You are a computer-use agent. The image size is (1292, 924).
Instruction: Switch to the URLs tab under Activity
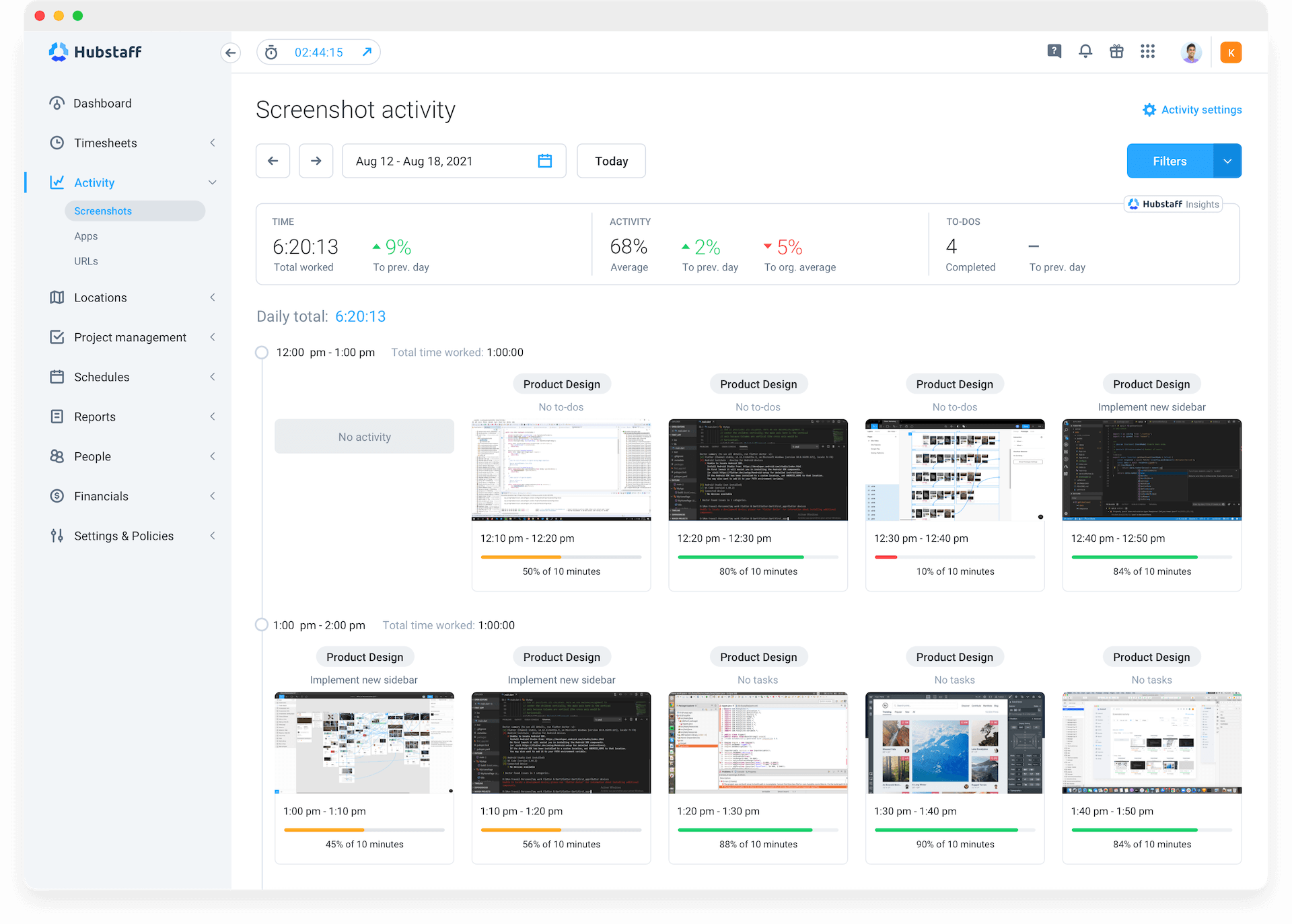point(86,261)
